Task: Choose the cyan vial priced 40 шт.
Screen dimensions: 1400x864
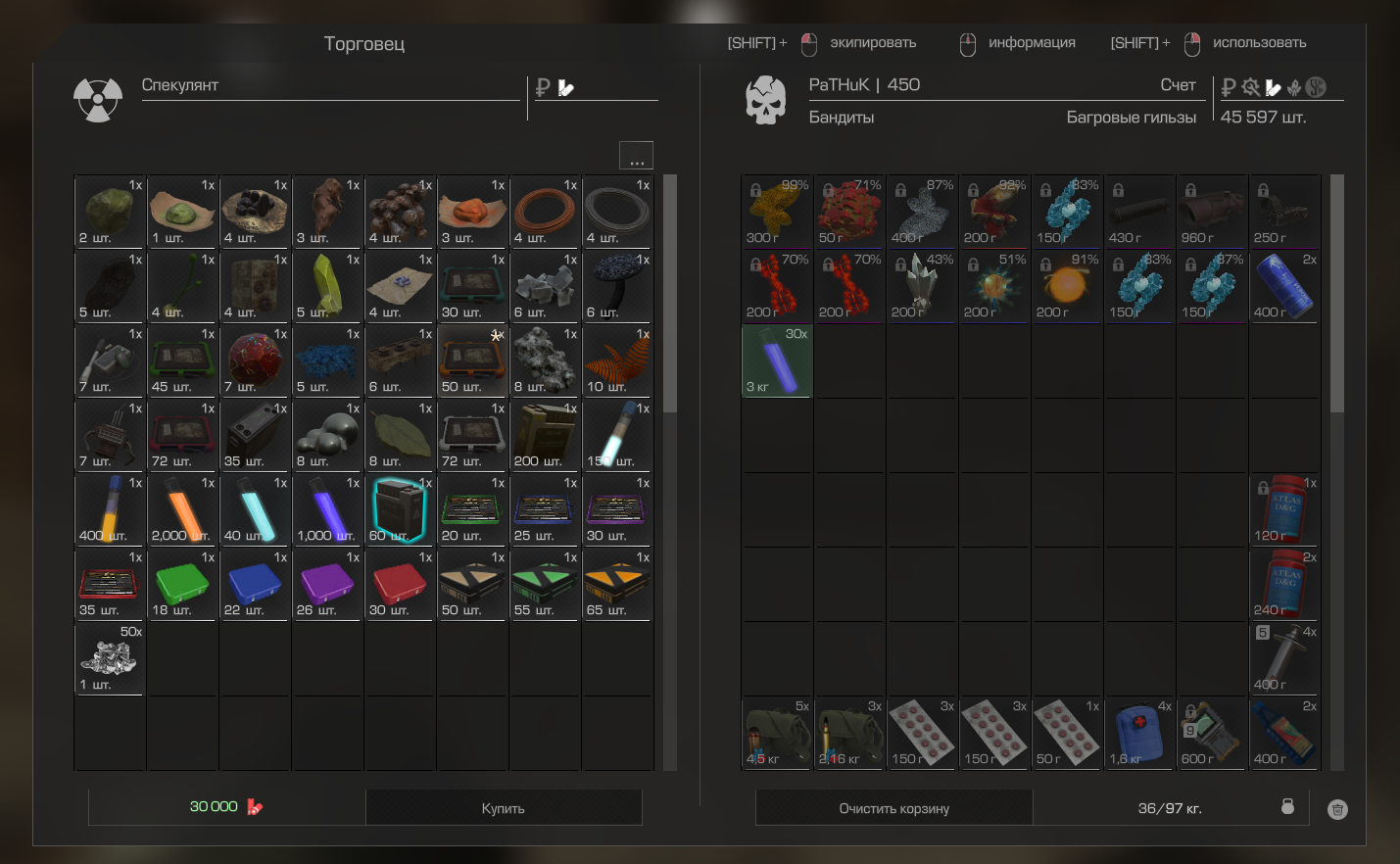Action: (x=255, y=509)
